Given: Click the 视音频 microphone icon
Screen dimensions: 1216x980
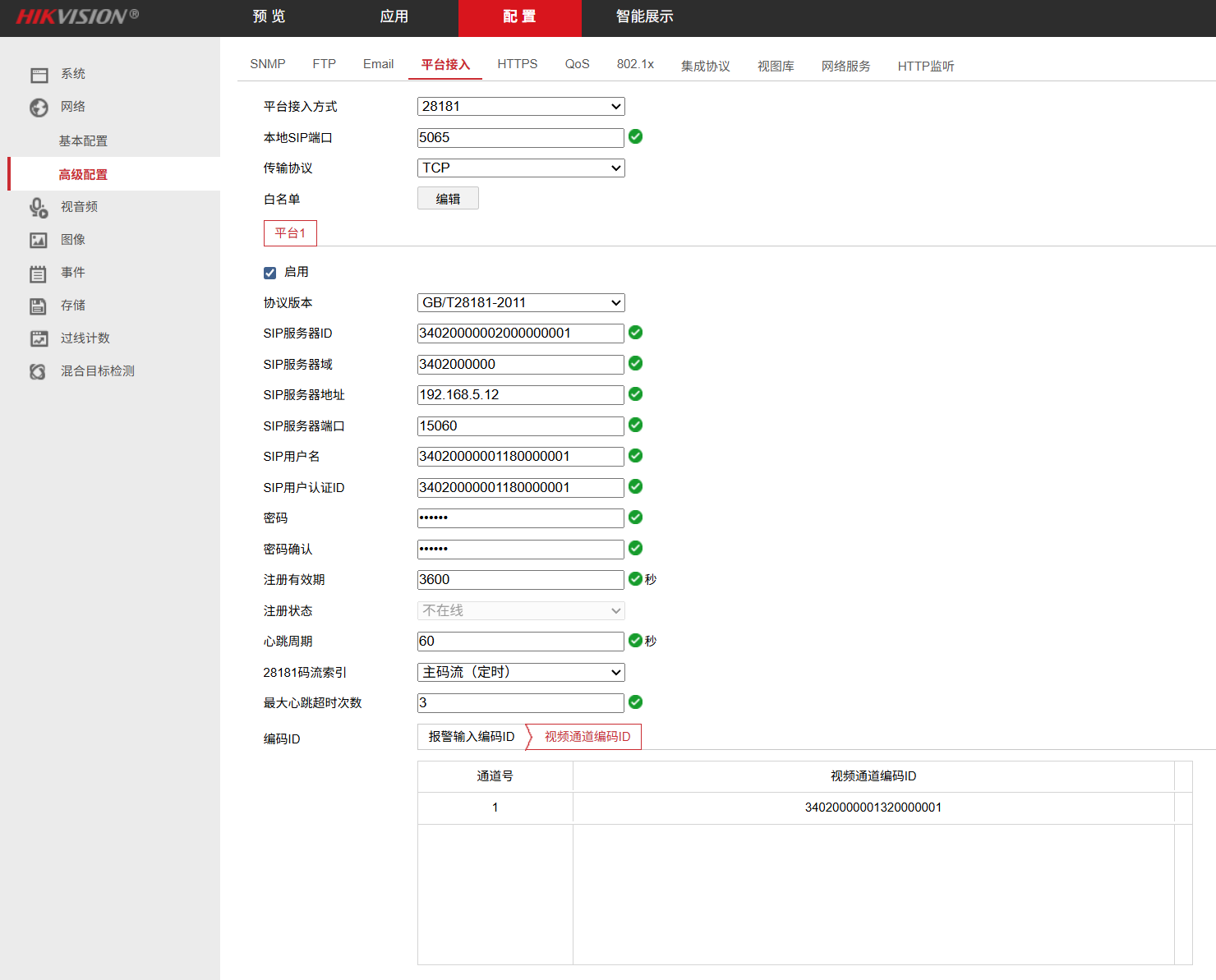Looking at the screenshot, I should click(39, 208).
